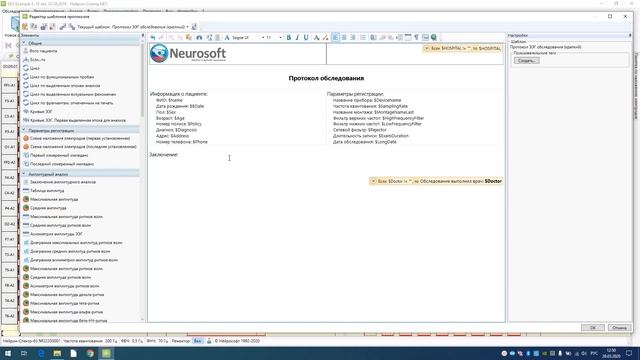
Task: Collapse the 'Общие' elements group
Action: [x=24, y=43]
